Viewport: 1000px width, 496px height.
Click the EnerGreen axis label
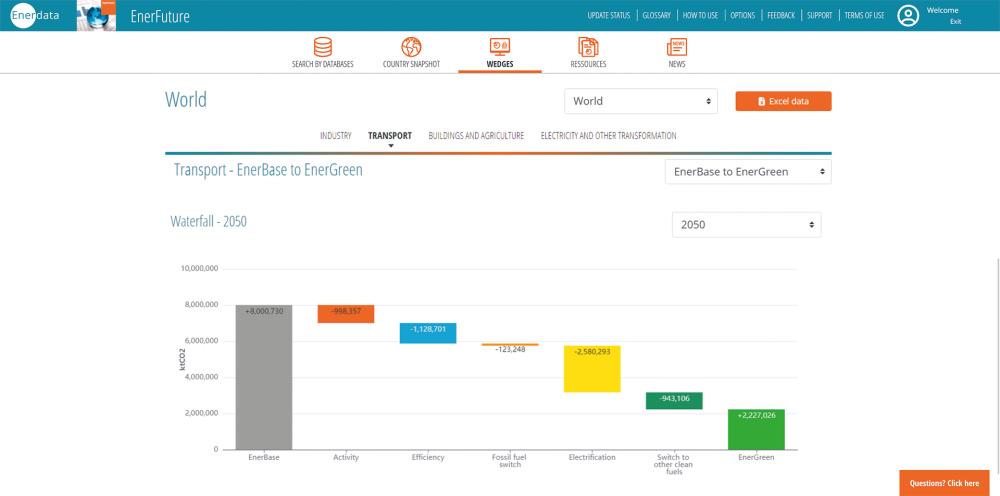click(x=756, y=457)
